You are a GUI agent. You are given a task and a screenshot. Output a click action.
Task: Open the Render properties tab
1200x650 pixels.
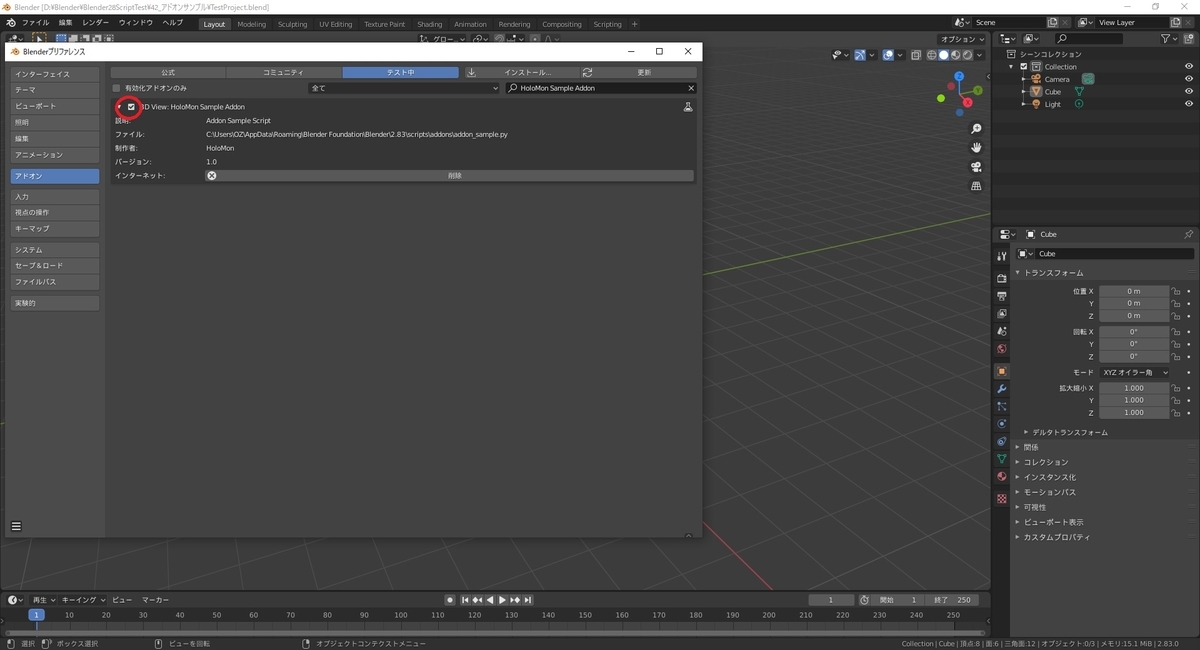click(1001, 278)
